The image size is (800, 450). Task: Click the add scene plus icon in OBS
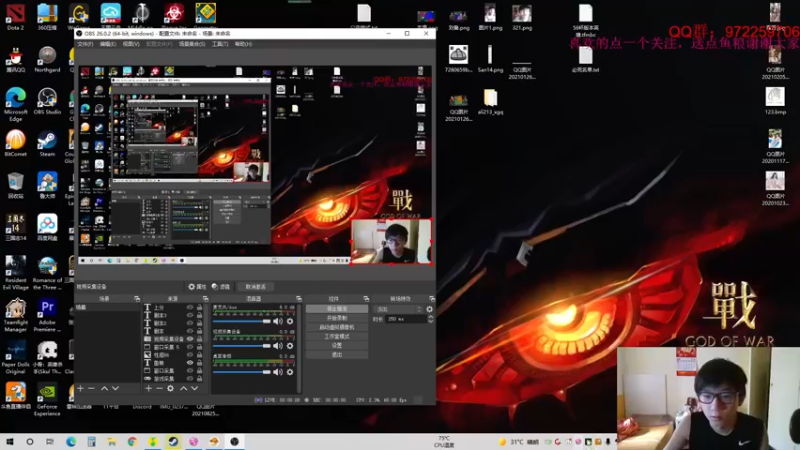tap(81, 388)
